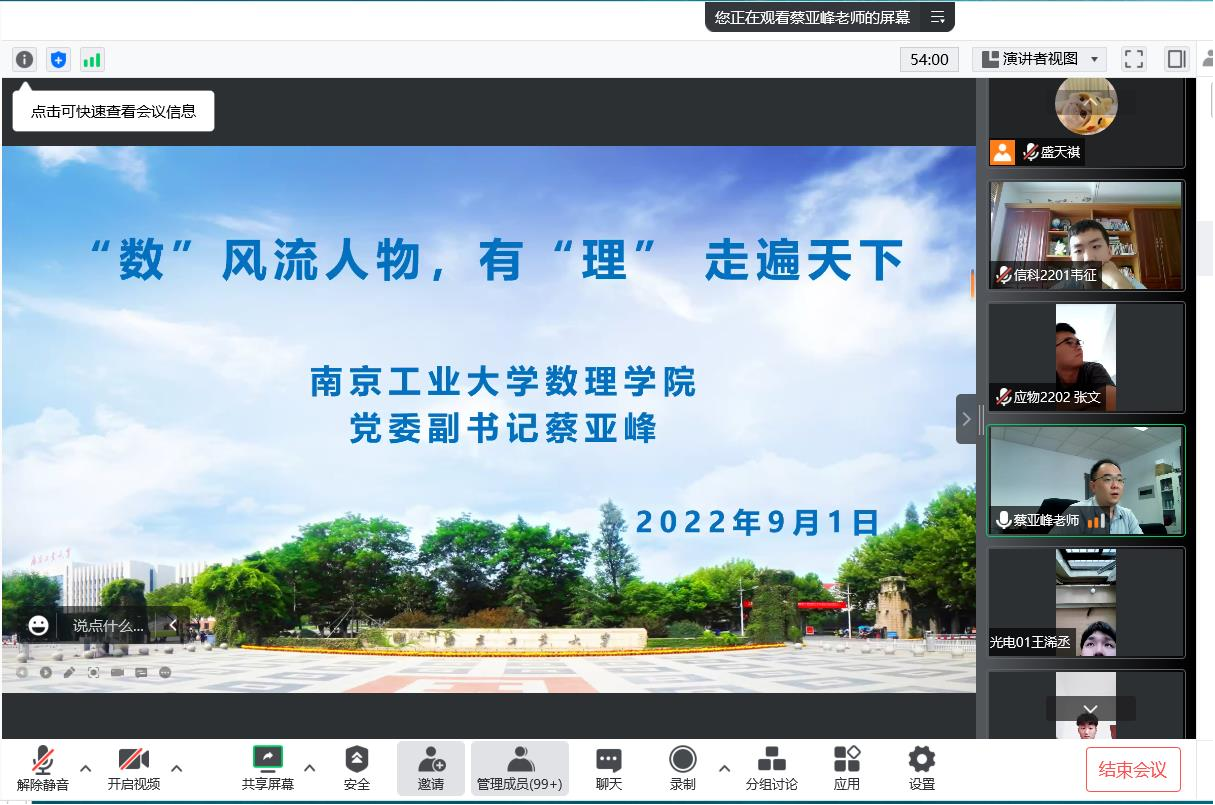Turn on camera with 开启视频
This screenshot has width=1215, height=805.
(x=134, y=768)
